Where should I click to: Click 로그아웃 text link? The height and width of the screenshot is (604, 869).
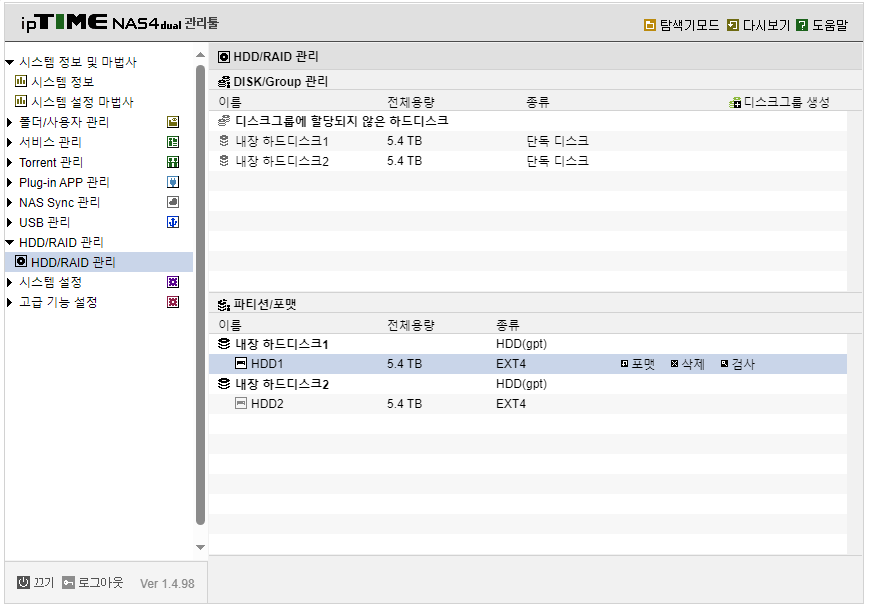[x=100, y=582]
